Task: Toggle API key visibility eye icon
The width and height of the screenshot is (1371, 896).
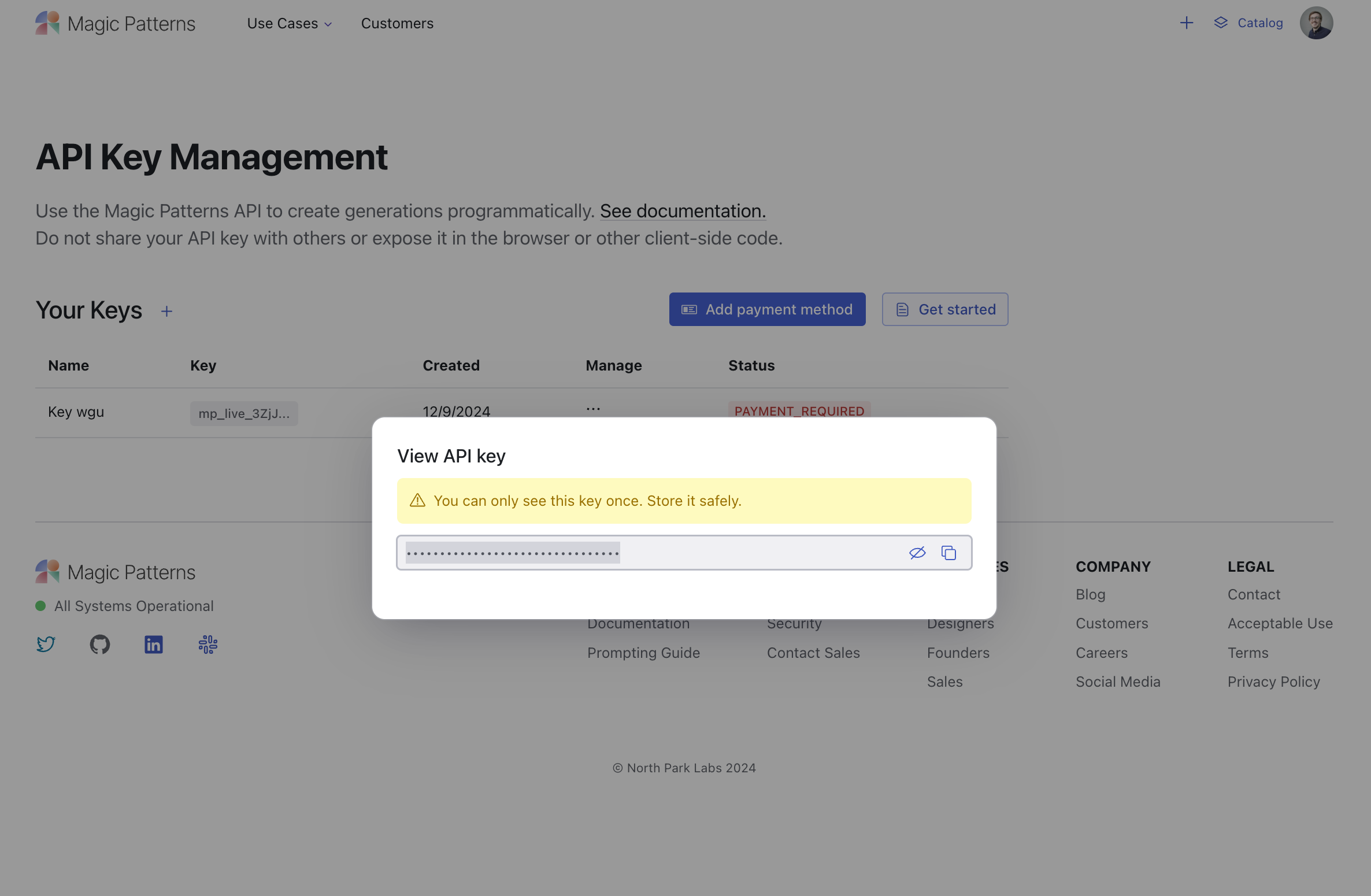Action: tap(917, 553)
